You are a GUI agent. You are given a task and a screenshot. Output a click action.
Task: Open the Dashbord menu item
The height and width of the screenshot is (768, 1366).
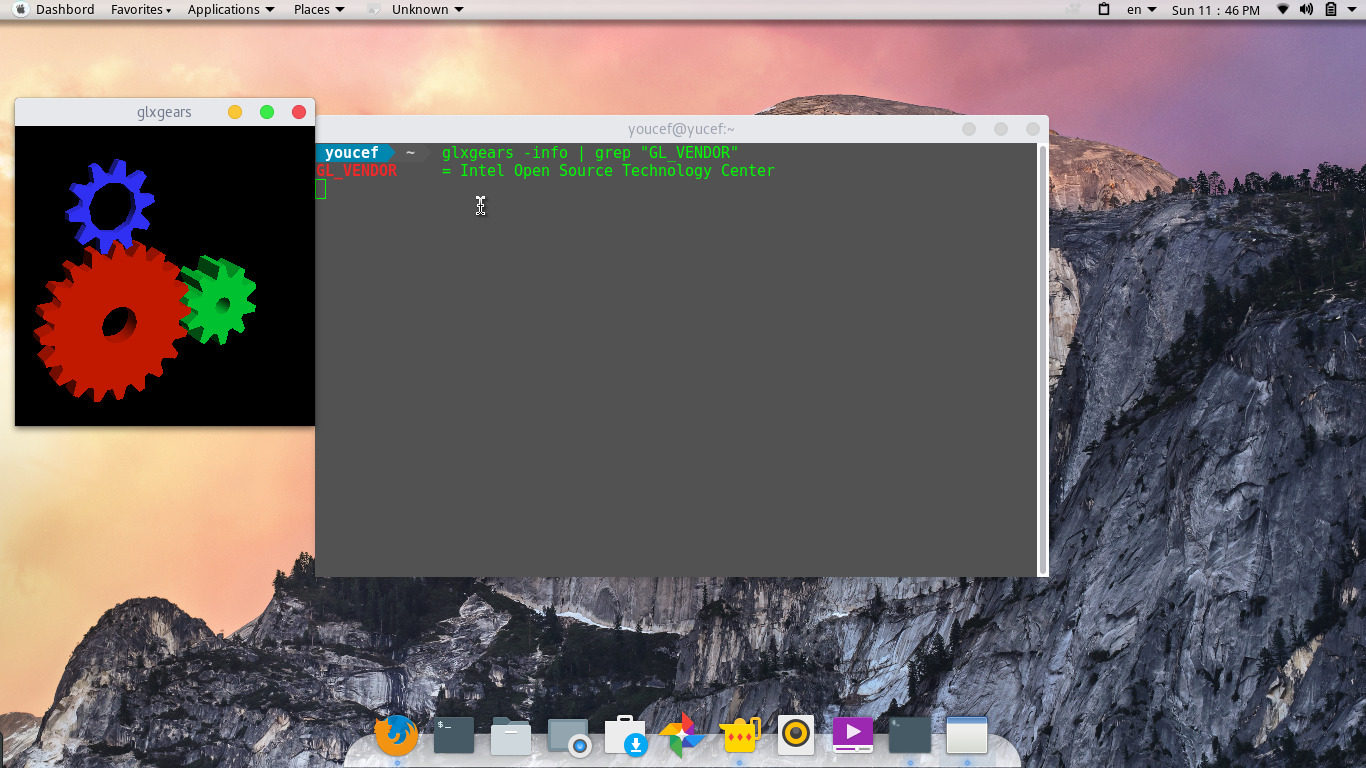[x=65, y=9]
